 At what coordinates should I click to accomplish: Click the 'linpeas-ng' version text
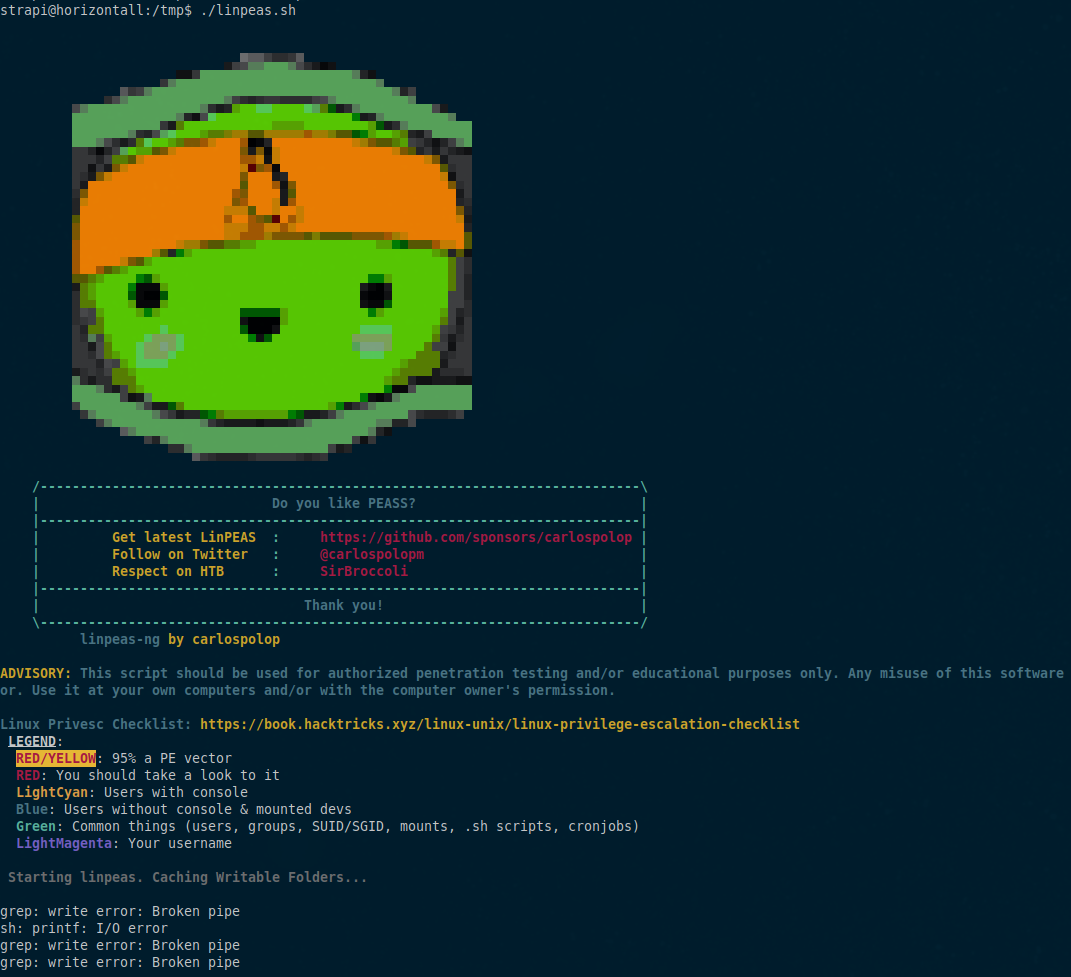point(120,639)
